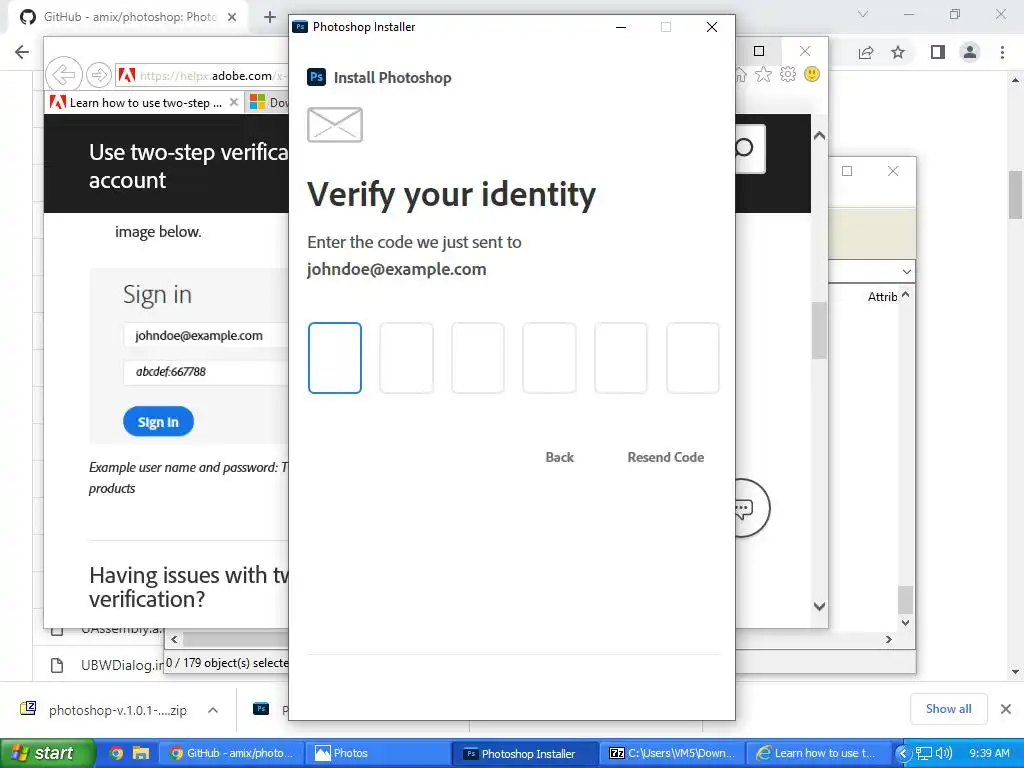Image resolution: width=1024 pixels, height=768 pixels.
Task: Click the third verification code digit box
Action: pyautogui.click(x=478, y=358)
